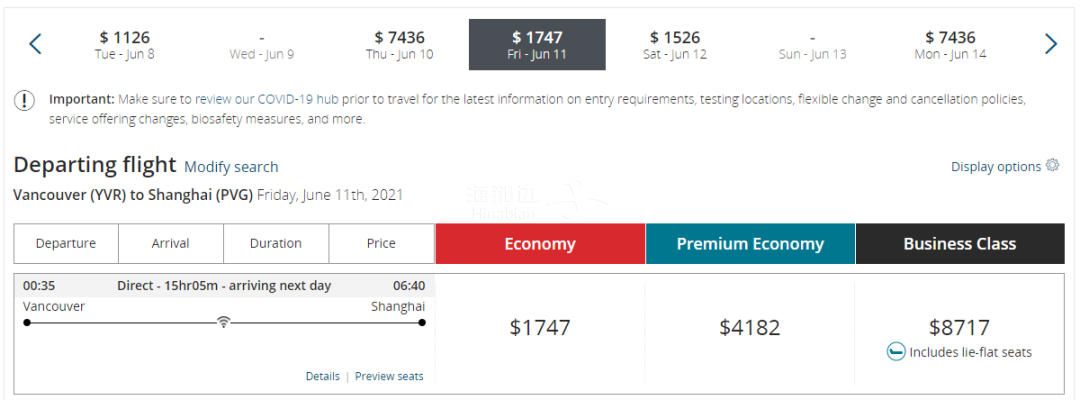
Task: Open Preview seats link
Action: click(389, 377)
